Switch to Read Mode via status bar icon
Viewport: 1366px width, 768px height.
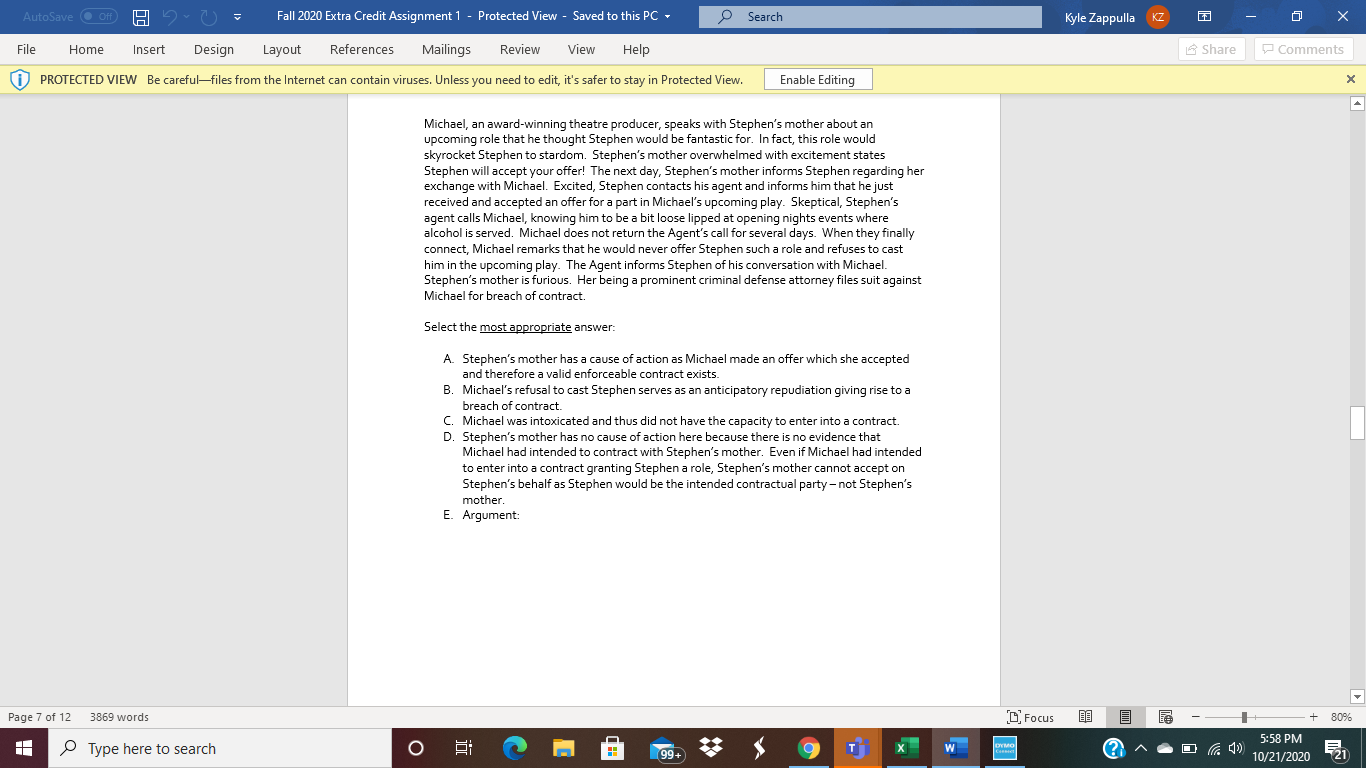coord(1085,717)
